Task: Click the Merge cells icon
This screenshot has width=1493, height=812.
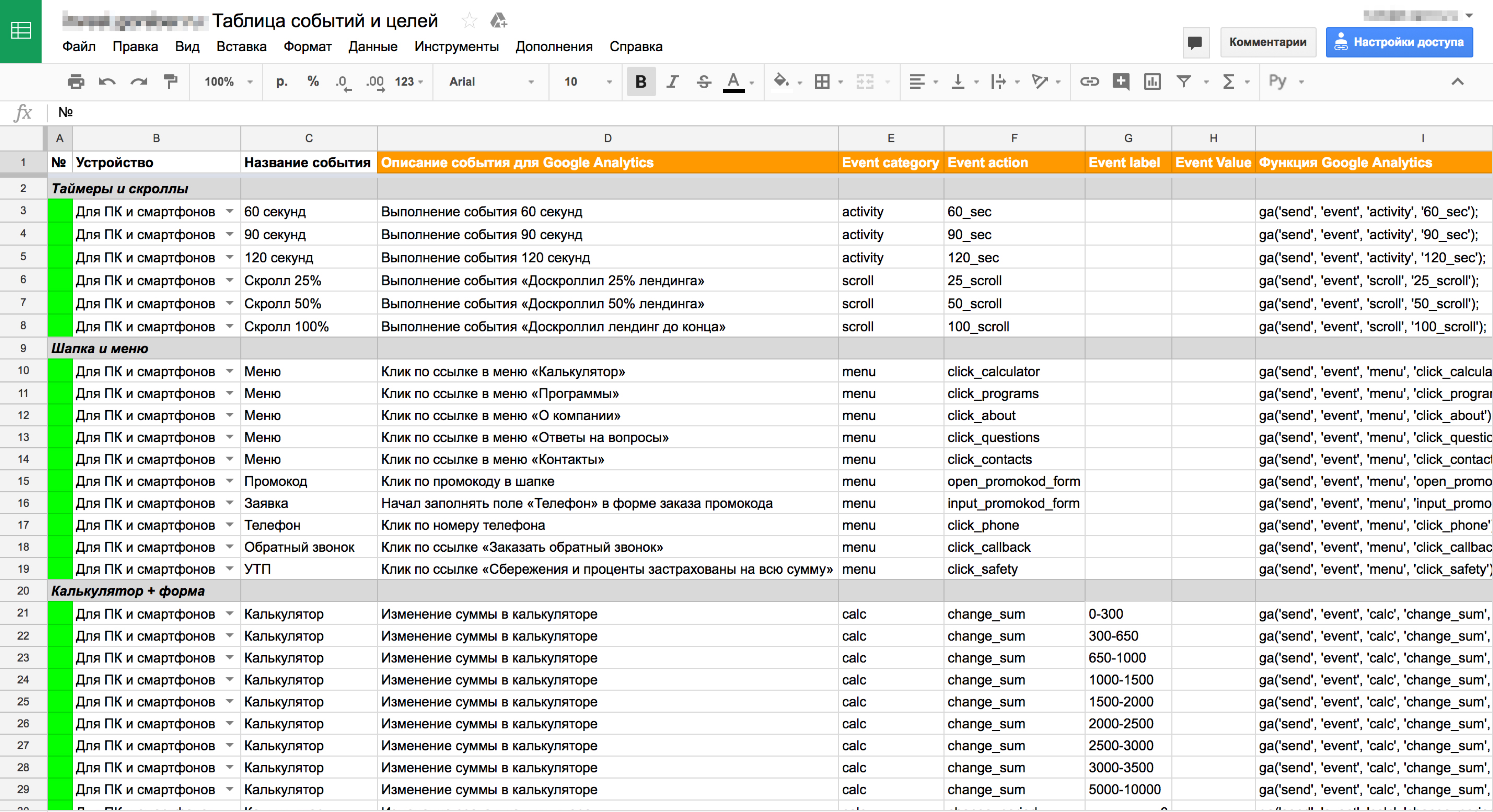Action: click(x=865, y=82)
